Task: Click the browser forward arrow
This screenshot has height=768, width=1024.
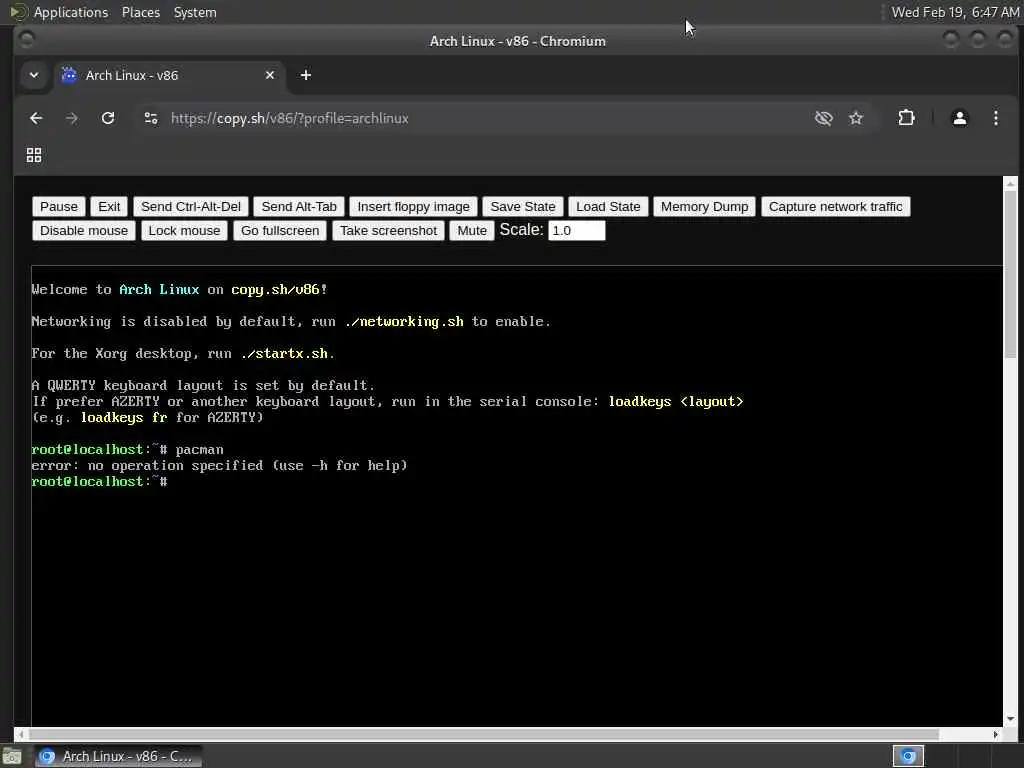Action: click(72, 118)
